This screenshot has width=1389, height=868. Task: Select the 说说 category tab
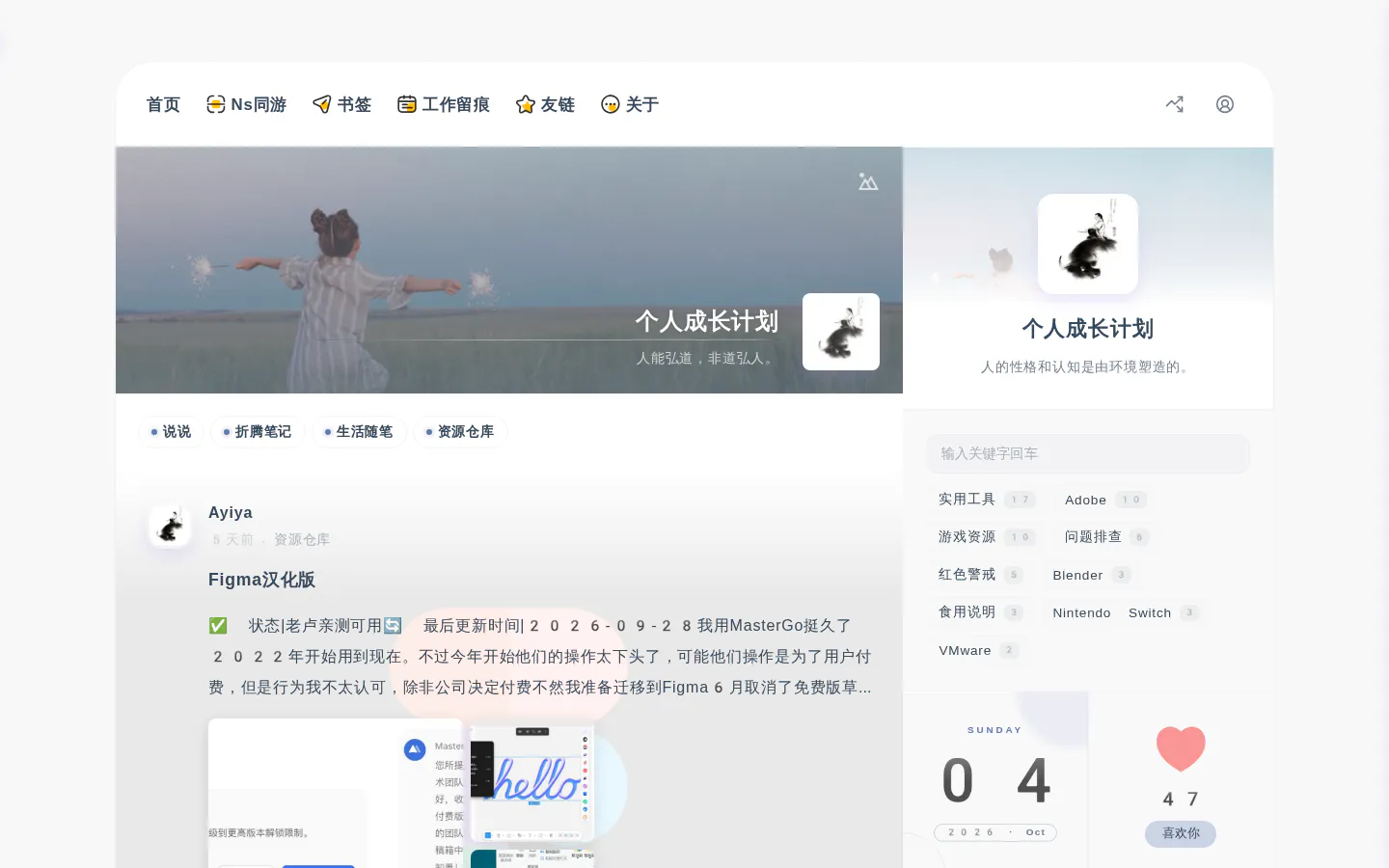point(171,432)
